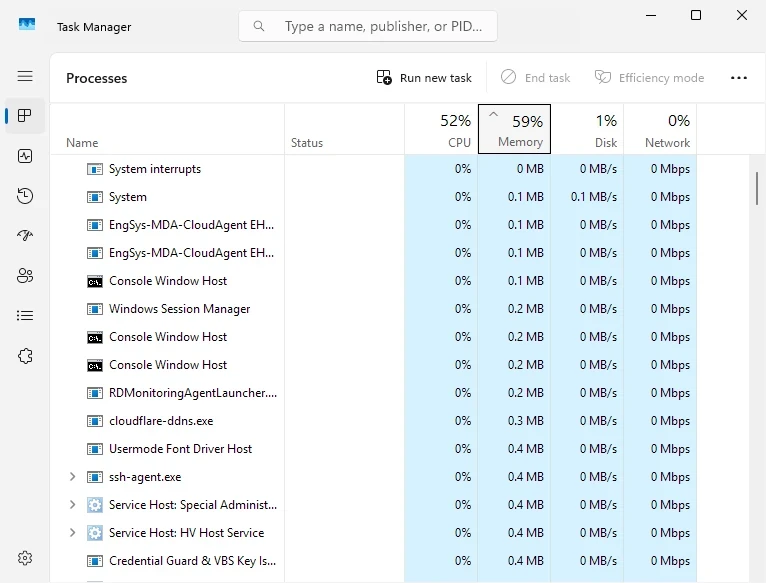Click the Credential Guard & VBS Key icon
The image size is (766, 583).
[x=95, y=561]
